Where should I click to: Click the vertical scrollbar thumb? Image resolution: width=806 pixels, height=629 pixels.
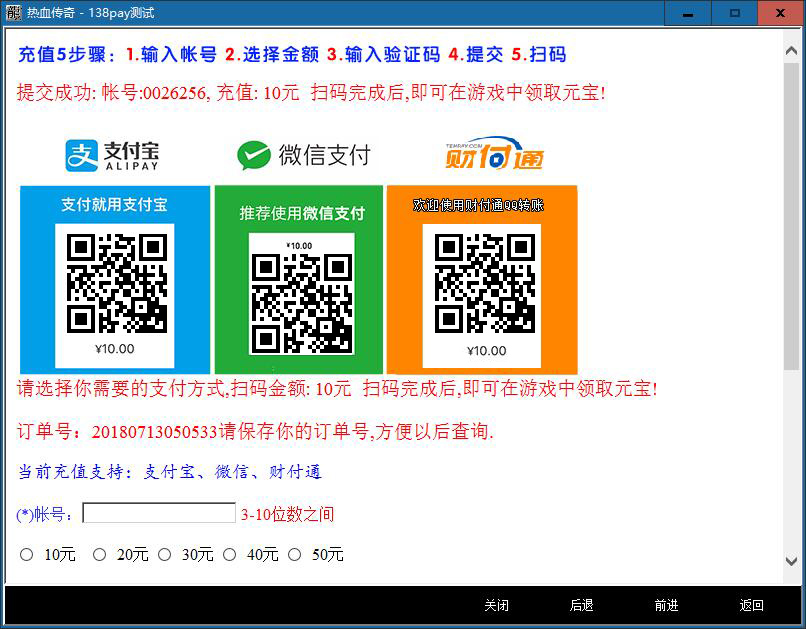coord(792,216)
